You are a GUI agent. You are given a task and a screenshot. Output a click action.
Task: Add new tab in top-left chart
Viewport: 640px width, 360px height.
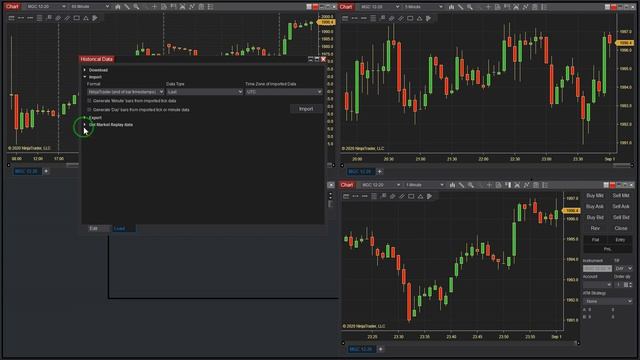[46, 171]
